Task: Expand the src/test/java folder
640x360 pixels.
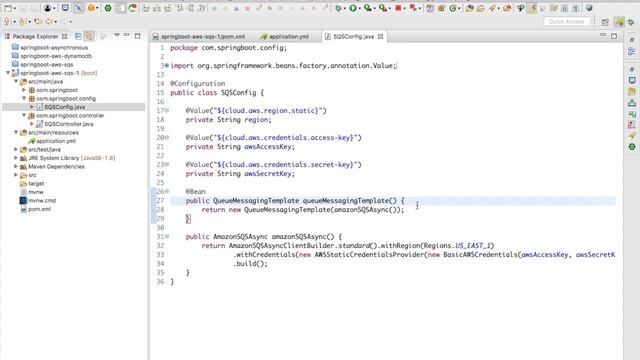Action: click(x=16, y=149)
